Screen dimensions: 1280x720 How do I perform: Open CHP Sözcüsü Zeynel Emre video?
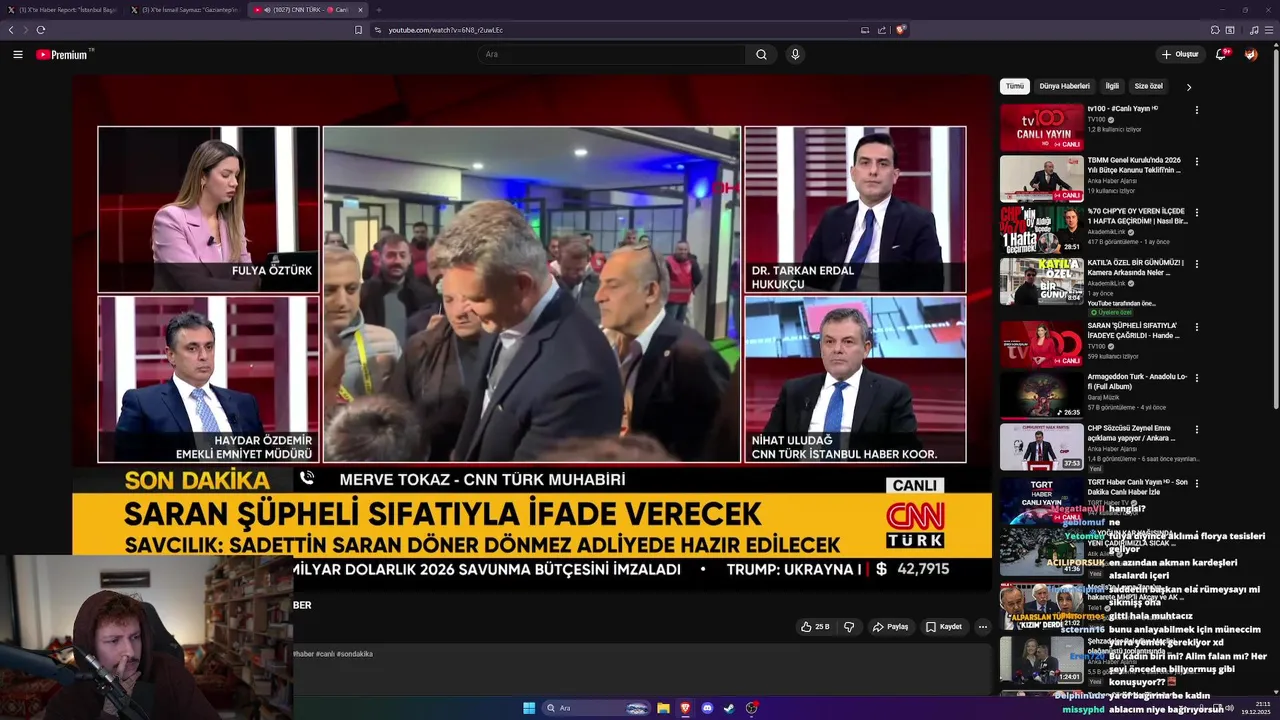click(x=1042, y=447)
